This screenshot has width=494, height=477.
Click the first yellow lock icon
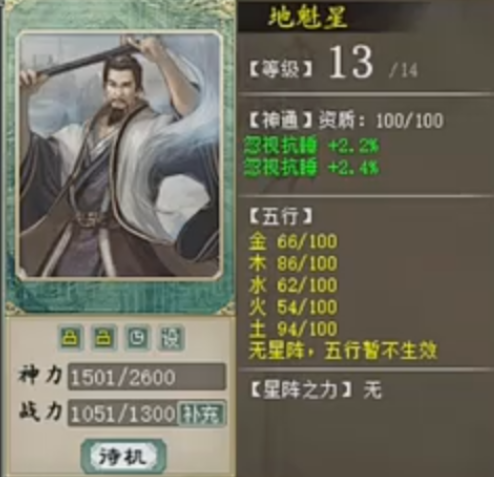(x=70, y=338)
